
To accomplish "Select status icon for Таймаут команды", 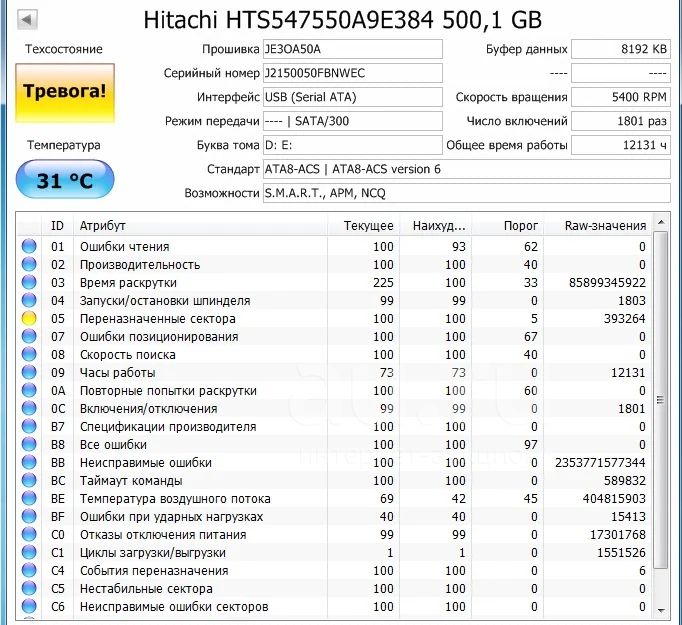I will pyautogui.click(x=29, y=480).
